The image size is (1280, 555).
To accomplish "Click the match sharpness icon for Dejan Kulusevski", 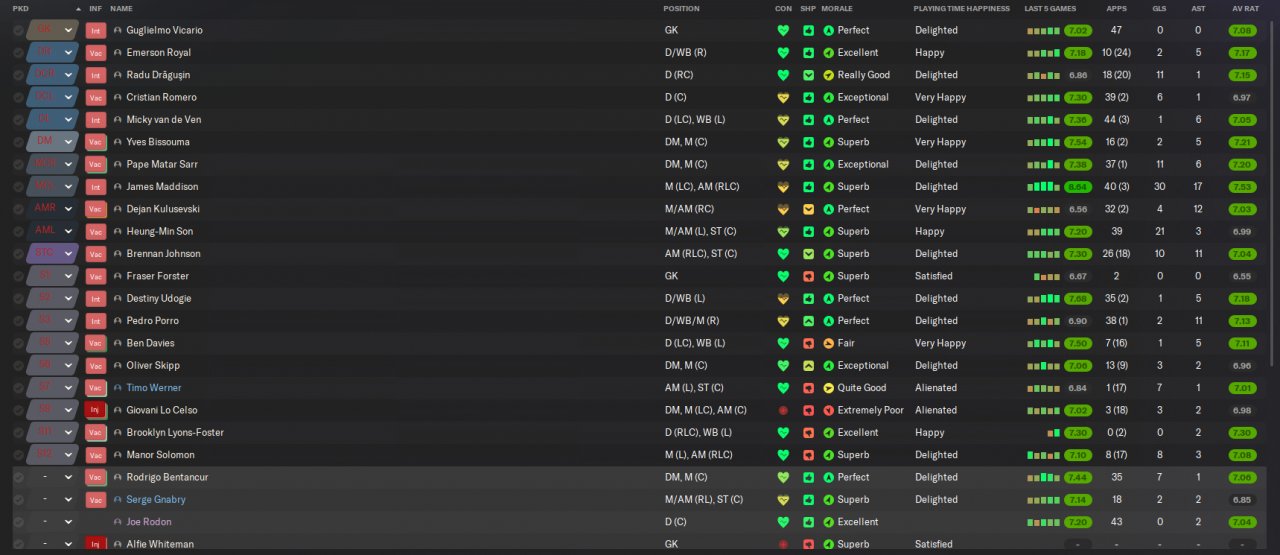I will point(808,209).
